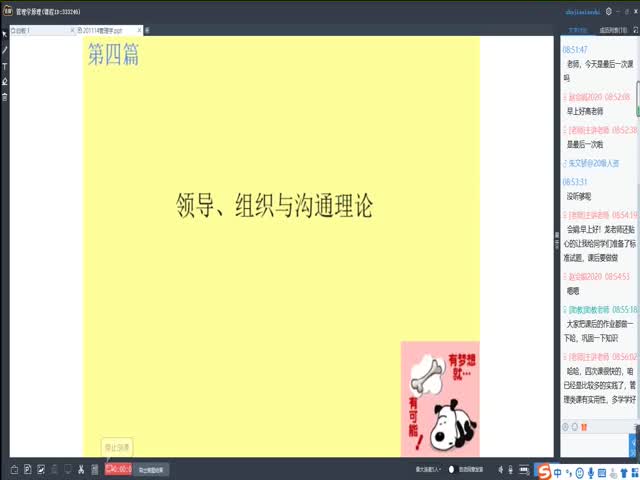Viewport: 640px width, 480px height.
Task: Open the Sogou soft keyboard icon
Action: pos(602,473)
